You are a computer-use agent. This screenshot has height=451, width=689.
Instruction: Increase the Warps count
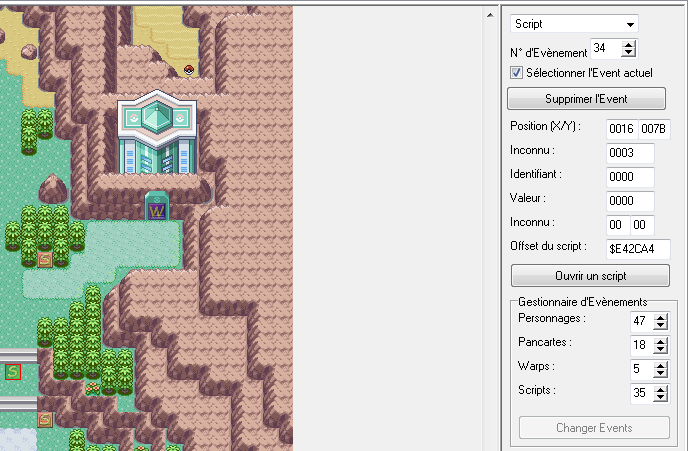[x=660, y=365]
